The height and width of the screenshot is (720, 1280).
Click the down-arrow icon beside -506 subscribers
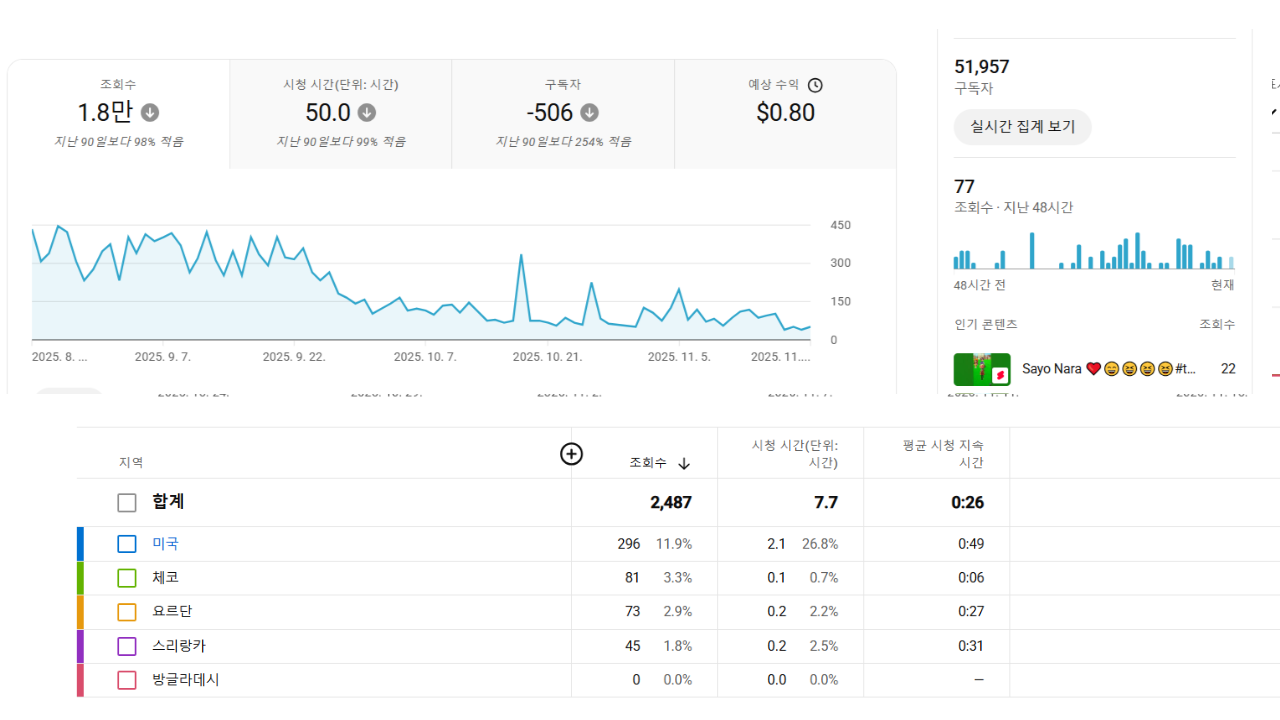tap(590, 113)
